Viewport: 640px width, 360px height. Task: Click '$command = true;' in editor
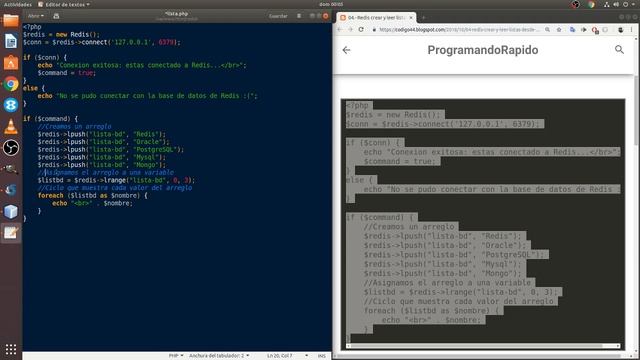coord(67,73)
